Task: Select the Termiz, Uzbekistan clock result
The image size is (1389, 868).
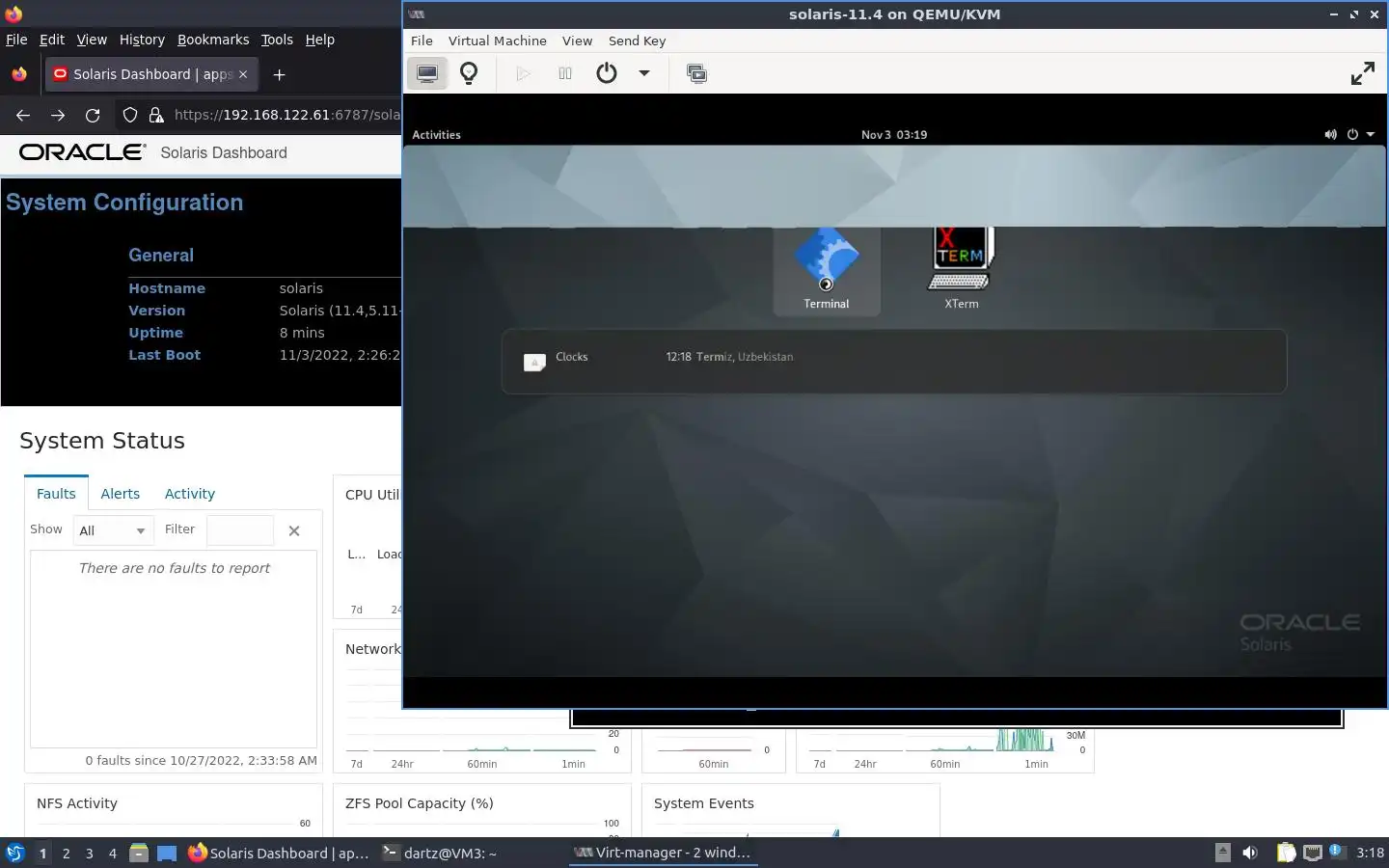Action: (x=729, y=357)
